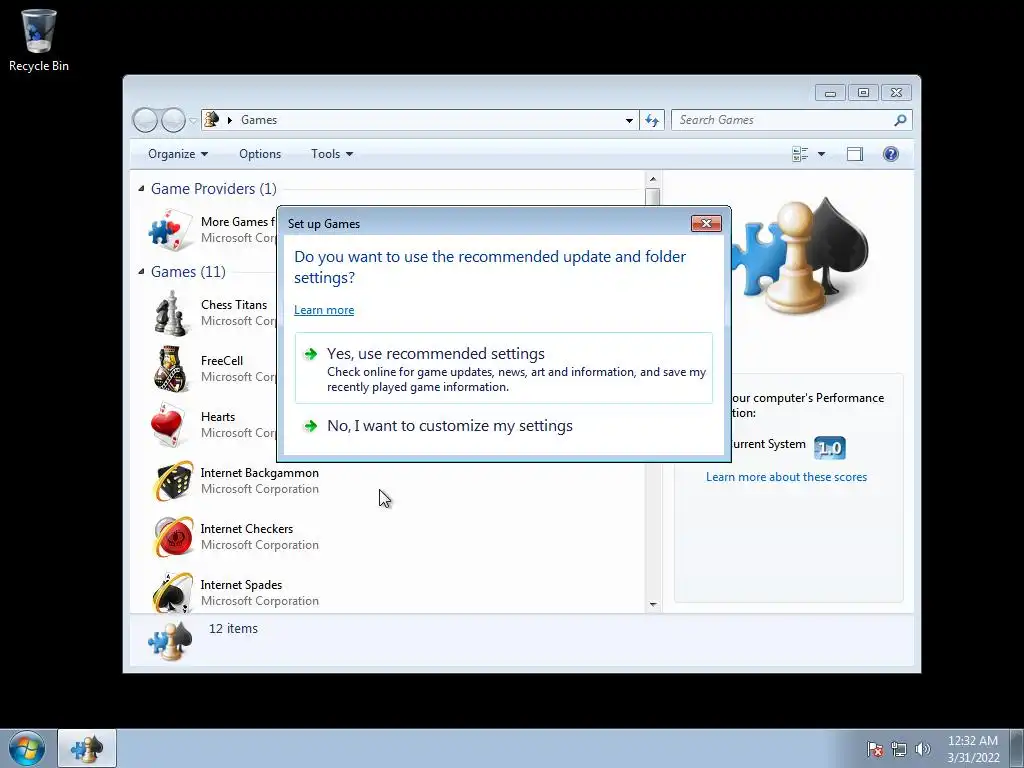Click the Internet Spades icon
This screenshot has width=1024, height=768.
pos(172,593)
